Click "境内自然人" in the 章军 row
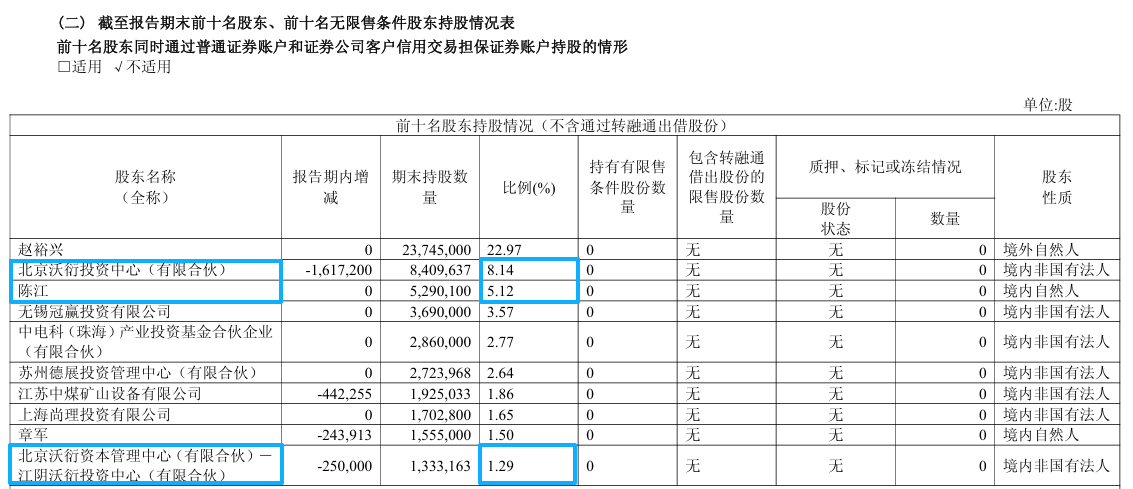1133x489 pixels. (x=1041, y=435)
